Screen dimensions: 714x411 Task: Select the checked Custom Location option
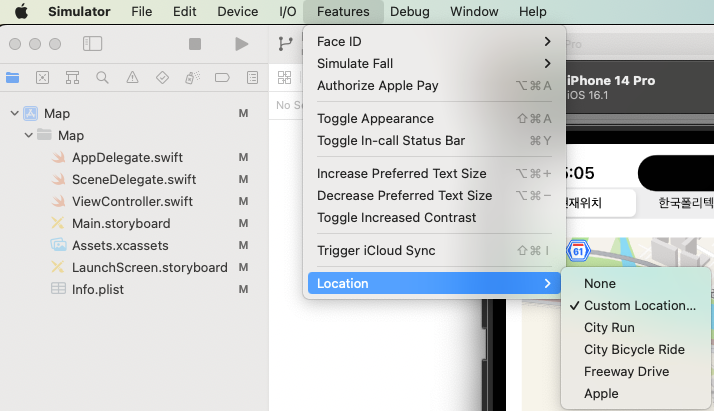[639, 305]
